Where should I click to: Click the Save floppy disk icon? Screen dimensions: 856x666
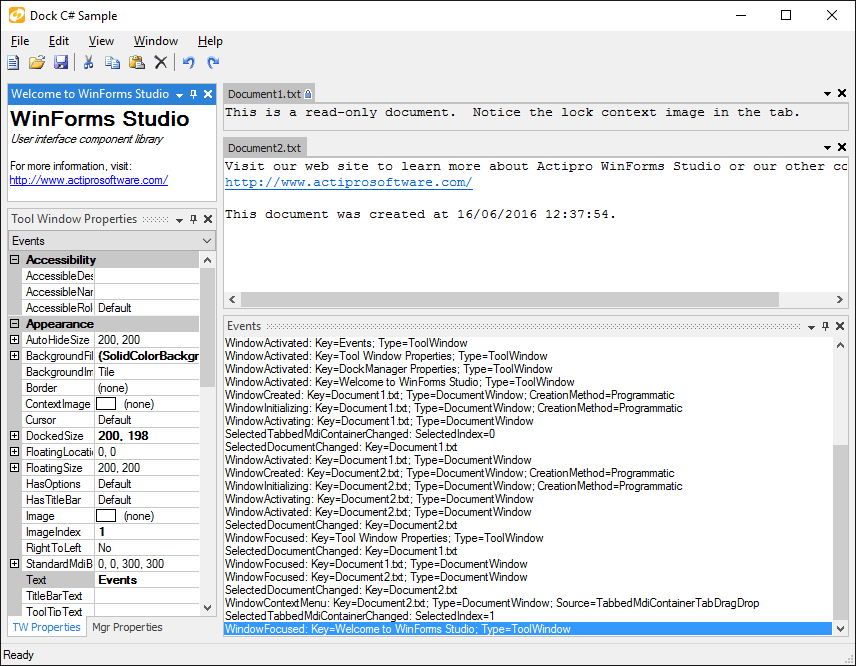pyautogui.click(x=61, y=63)
